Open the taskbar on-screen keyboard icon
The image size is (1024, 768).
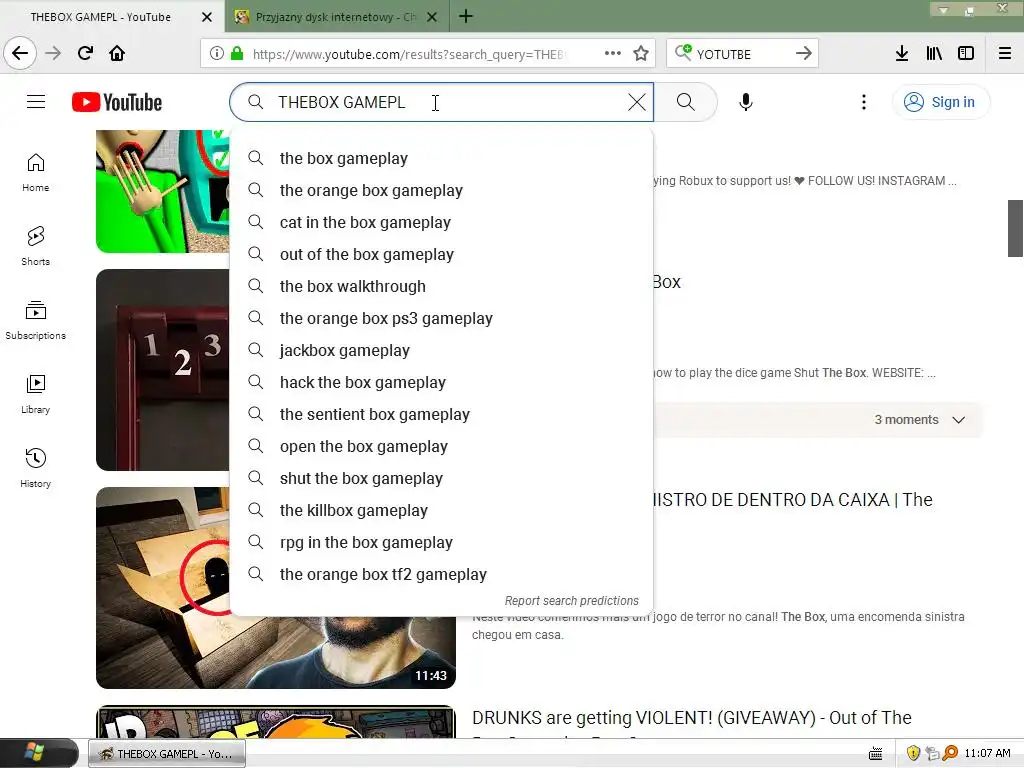click(876, 754)
